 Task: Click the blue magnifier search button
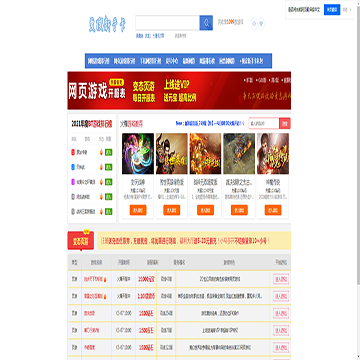click(x=206, y=23)
